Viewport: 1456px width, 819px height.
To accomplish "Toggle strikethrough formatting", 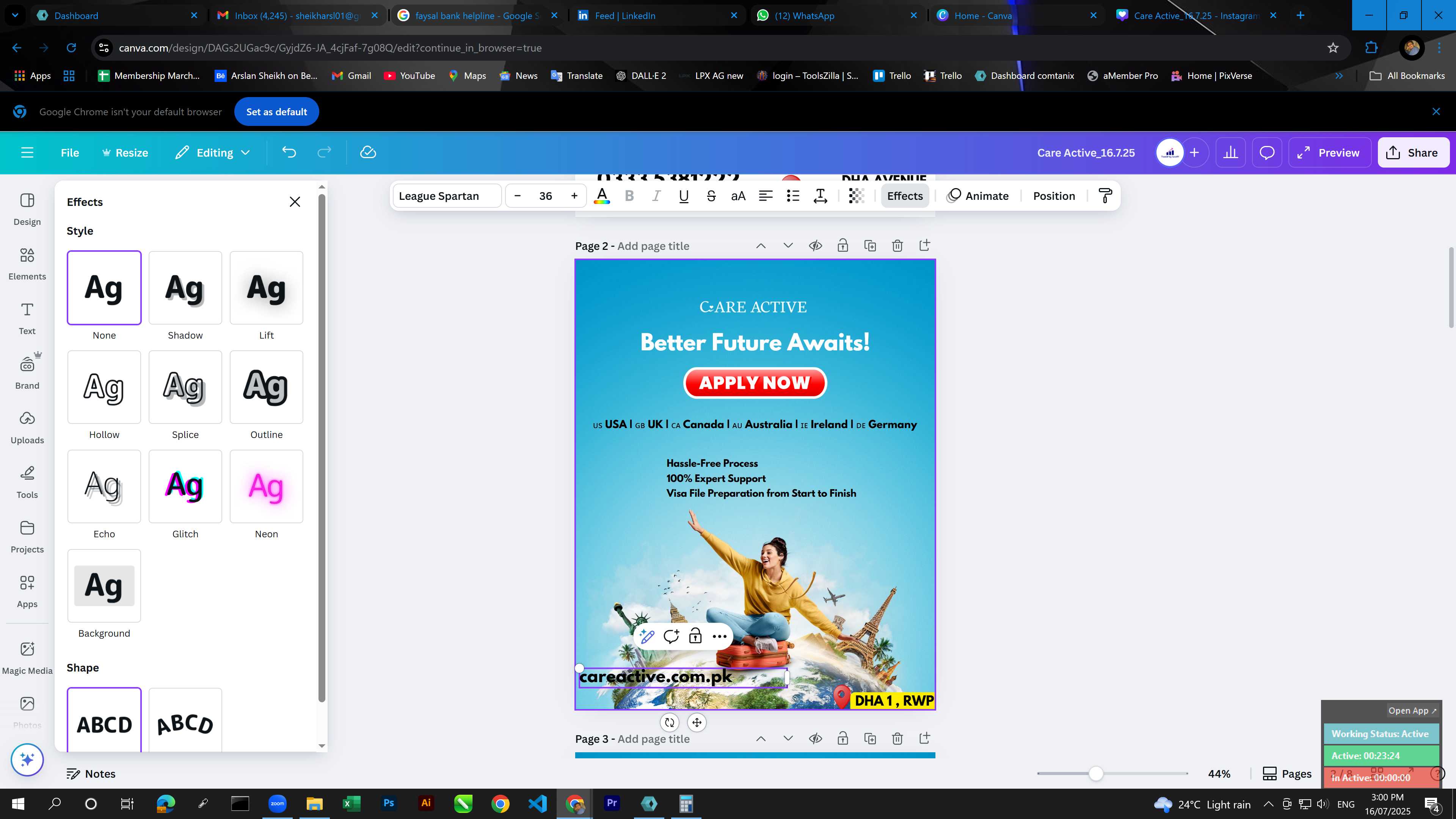I will click(x=711, y=196).
